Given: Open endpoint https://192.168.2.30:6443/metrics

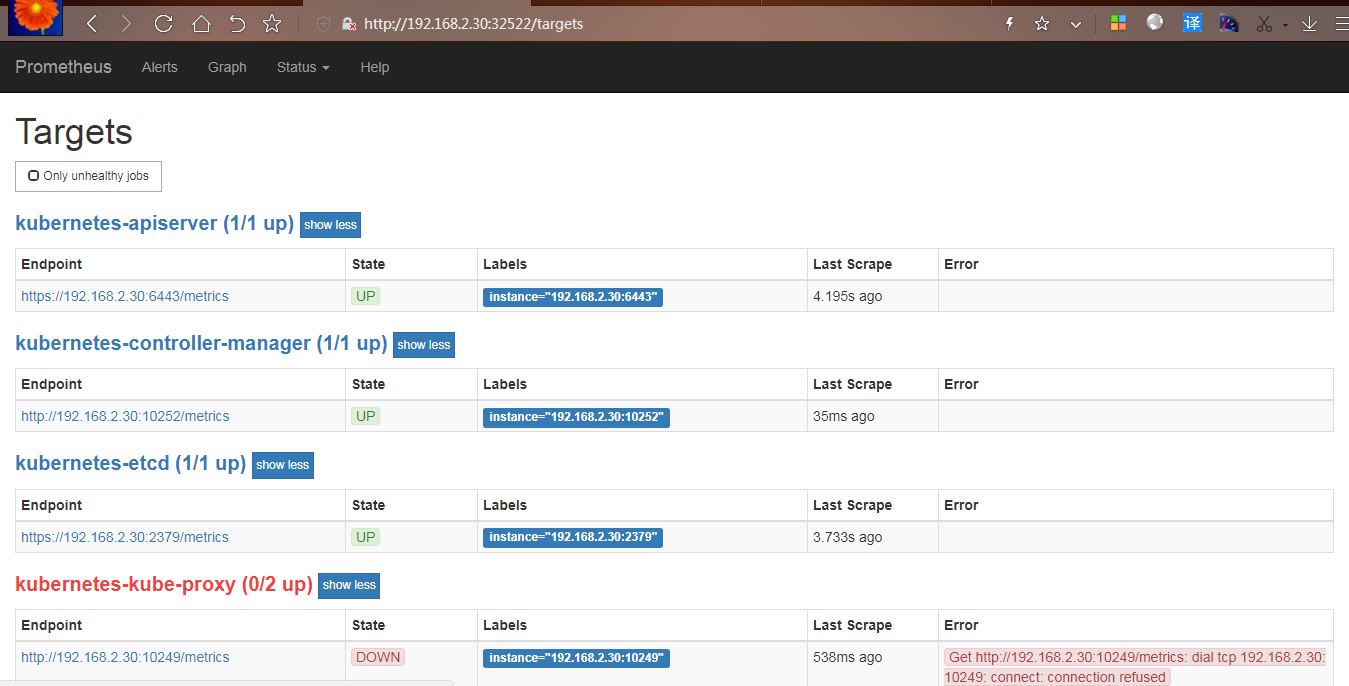Looking at the screenshot, I should [x=125, y=296].
